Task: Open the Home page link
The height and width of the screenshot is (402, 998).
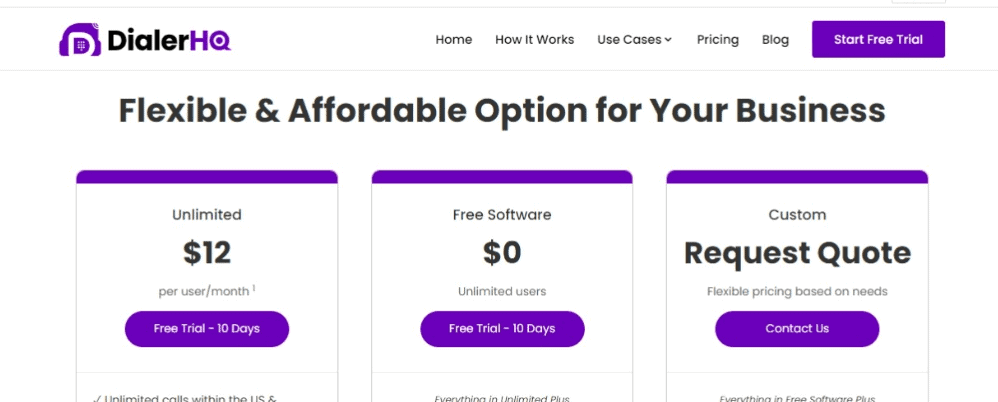Action: click(454, 39)
